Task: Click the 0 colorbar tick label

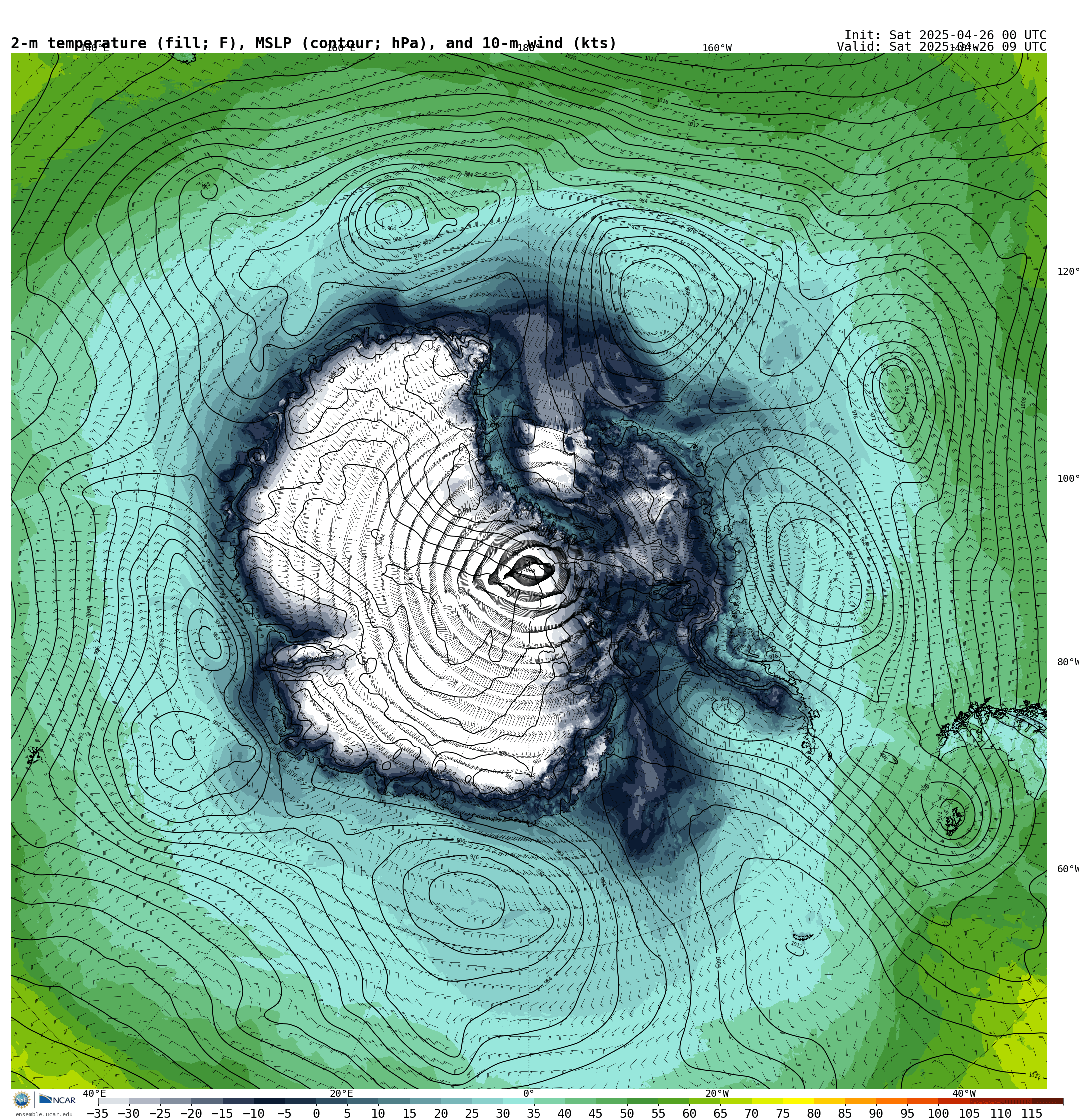Action: click(316, 1113)
